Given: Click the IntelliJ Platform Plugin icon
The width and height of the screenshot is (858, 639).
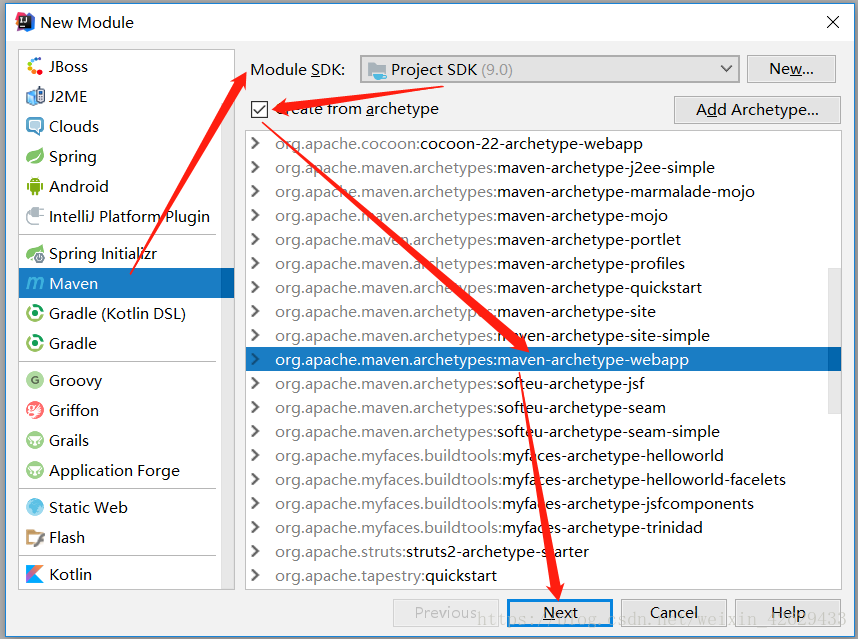Looking at the screenshot, I should (35, 216).
